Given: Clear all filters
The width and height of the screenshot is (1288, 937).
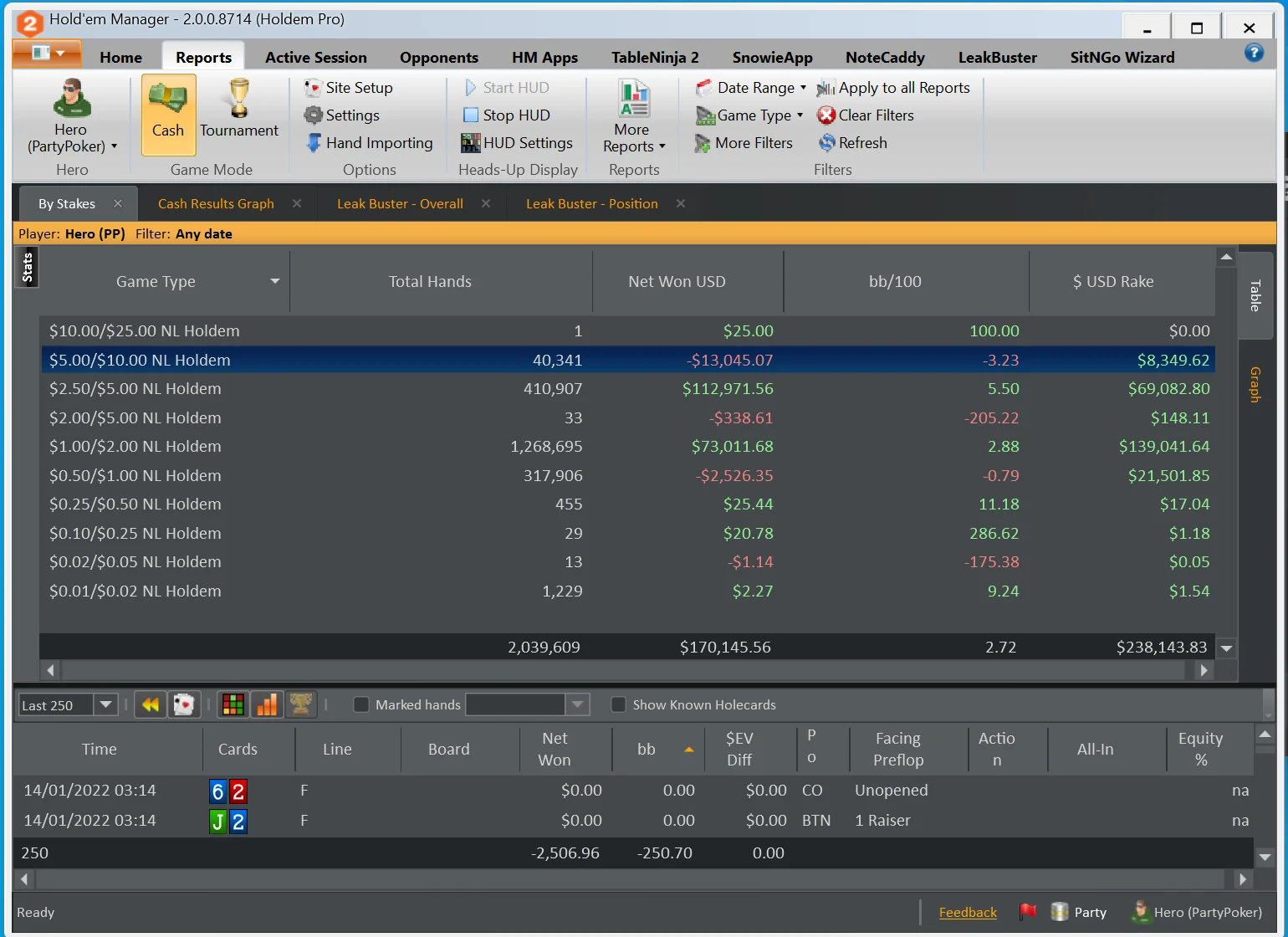Looking at the screenshot, I should [x=866, y=115].
